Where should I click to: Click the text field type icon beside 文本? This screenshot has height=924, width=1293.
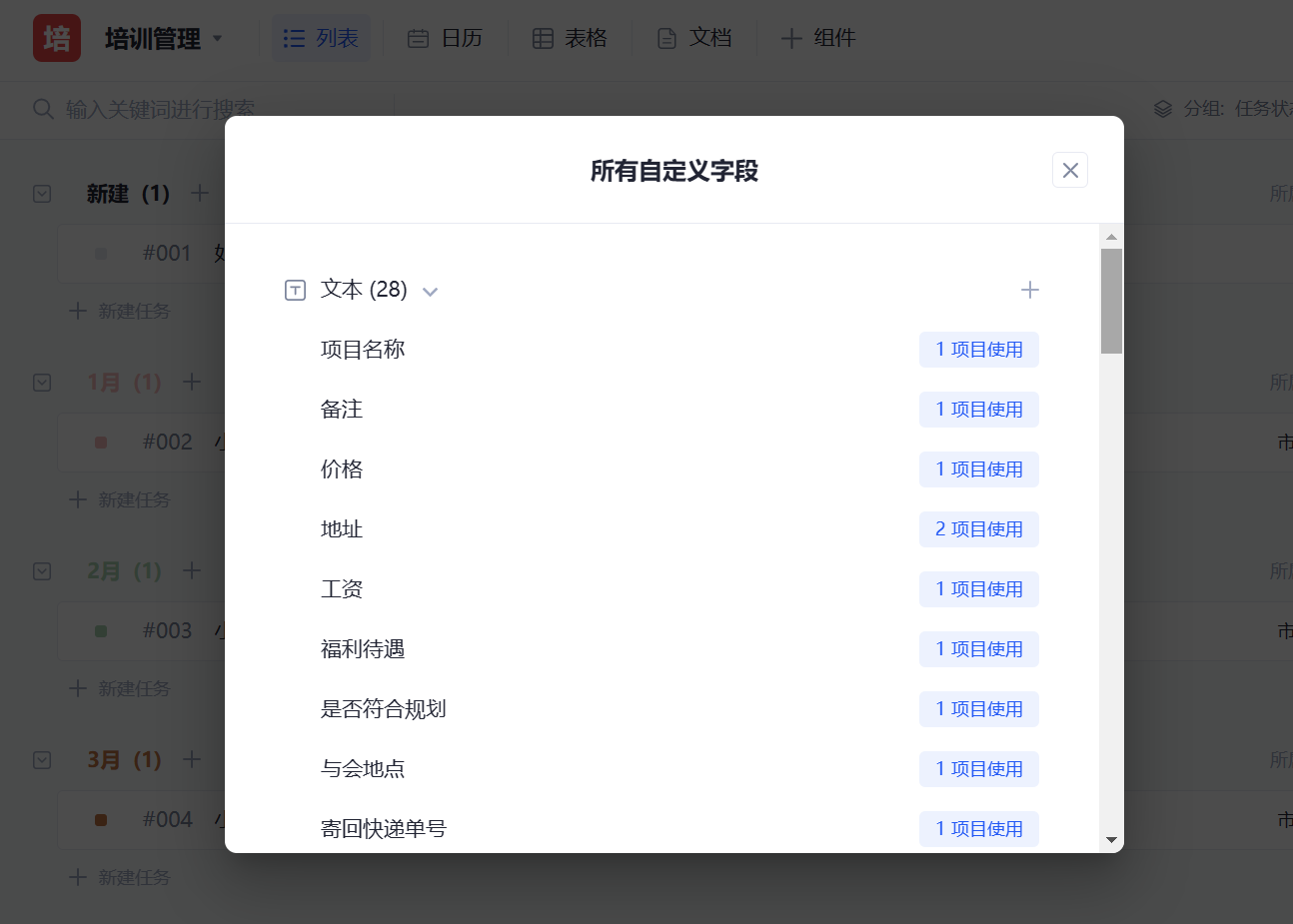click(x=295, y=290)
